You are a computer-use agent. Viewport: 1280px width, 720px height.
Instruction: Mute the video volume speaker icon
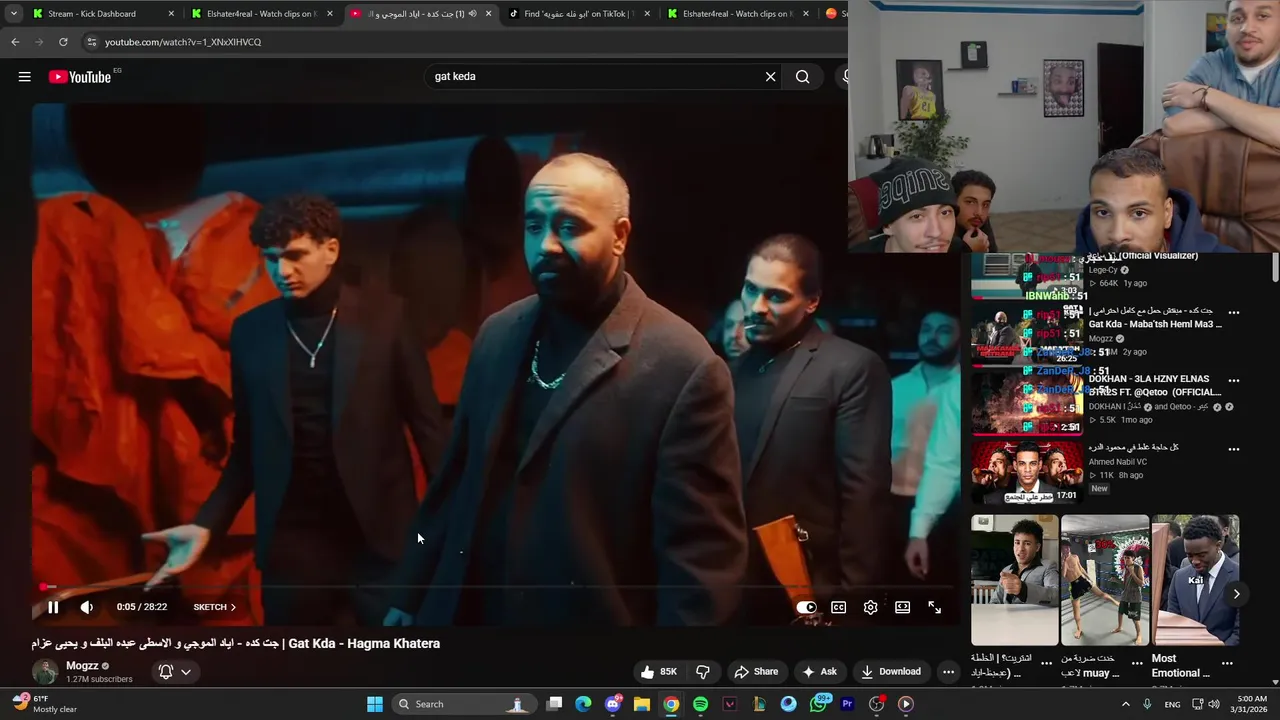click(x=87, y=607)
